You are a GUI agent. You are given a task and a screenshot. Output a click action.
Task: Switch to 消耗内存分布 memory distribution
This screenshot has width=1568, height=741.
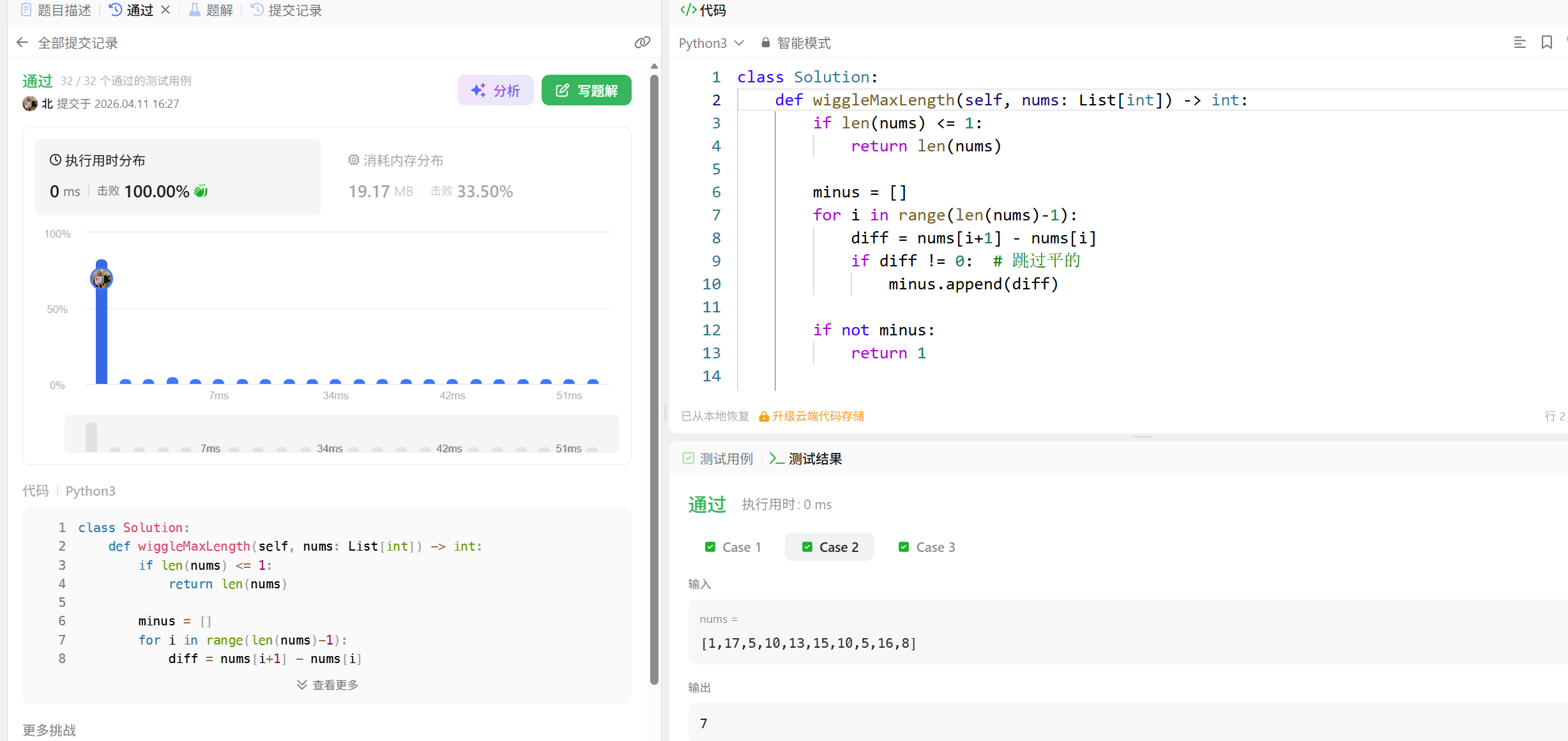pyautogui.click(x=396, y=160)
